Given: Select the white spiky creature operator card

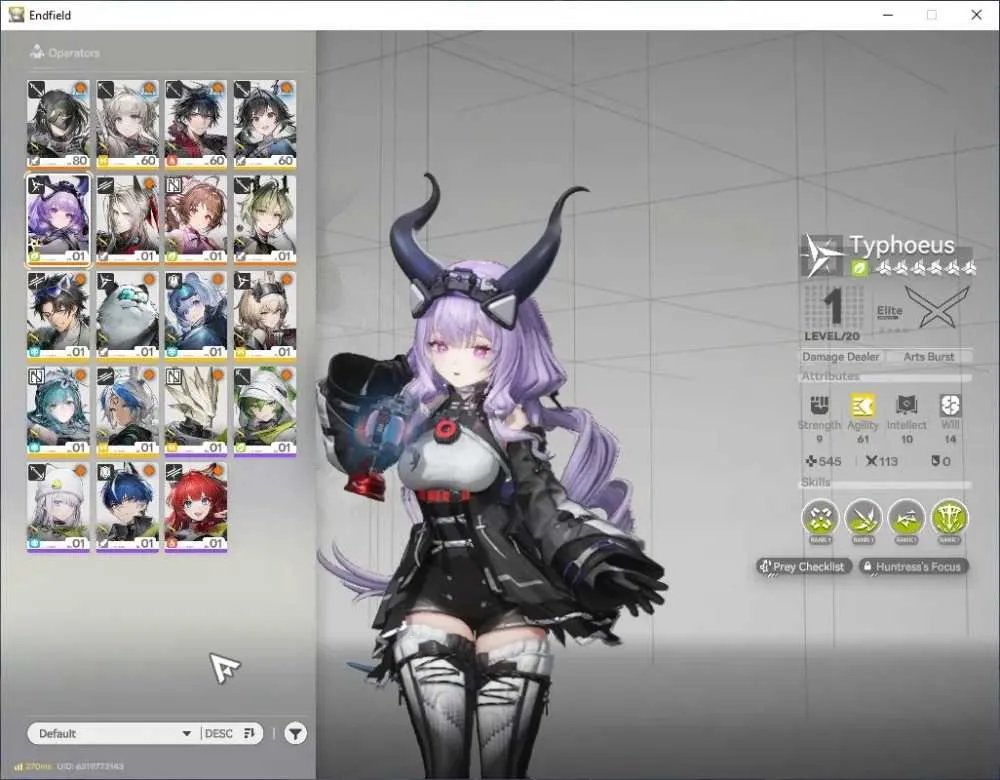Looking at the screenshot, I should coord(196,411).
